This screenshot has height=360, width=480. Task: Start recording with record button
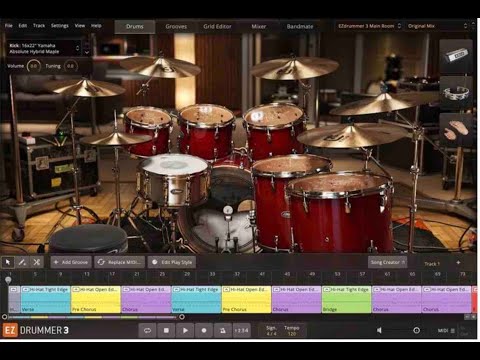point(204,330)
